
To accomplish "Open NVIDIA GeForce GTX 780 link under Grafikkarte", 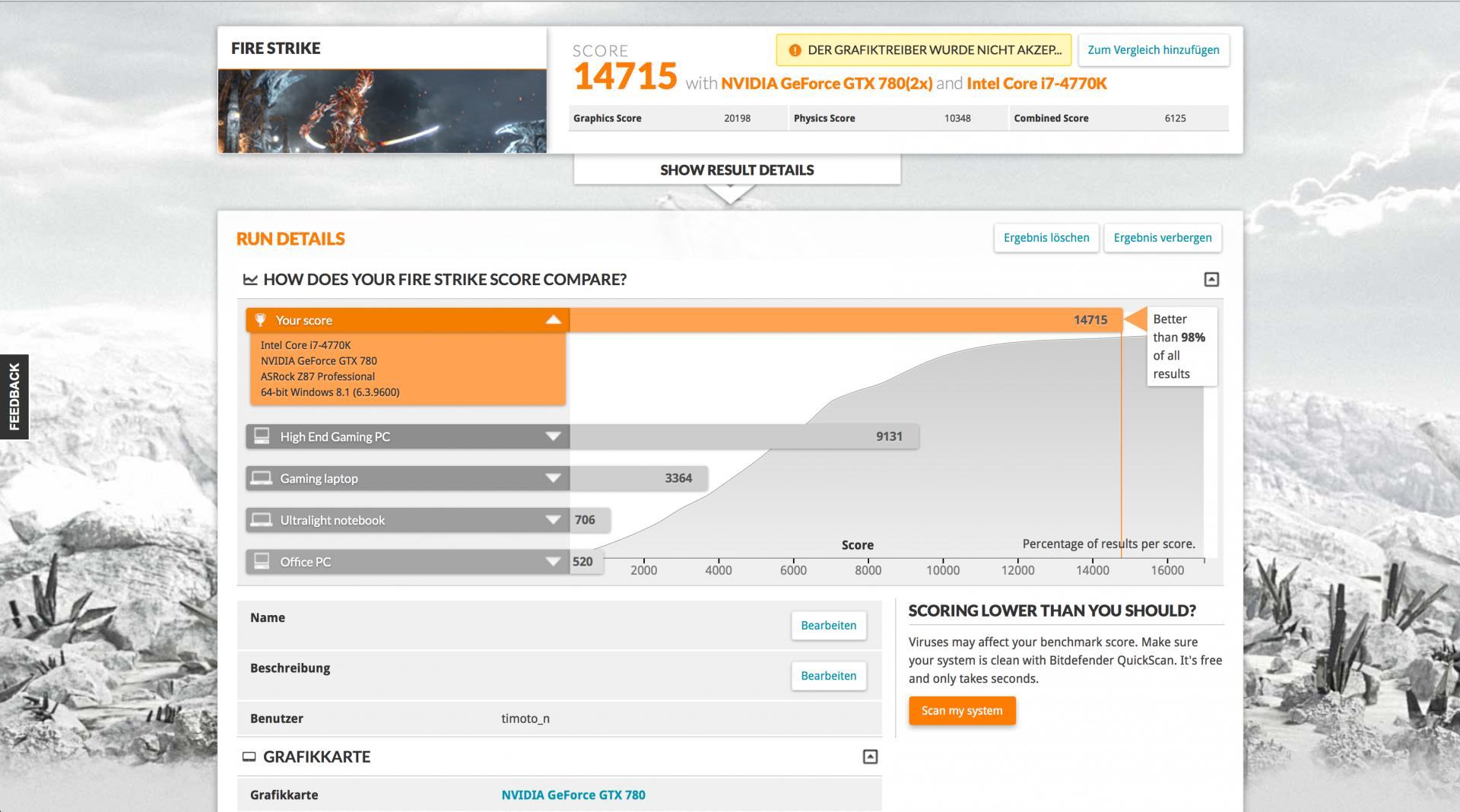I will tap(573, 795).
